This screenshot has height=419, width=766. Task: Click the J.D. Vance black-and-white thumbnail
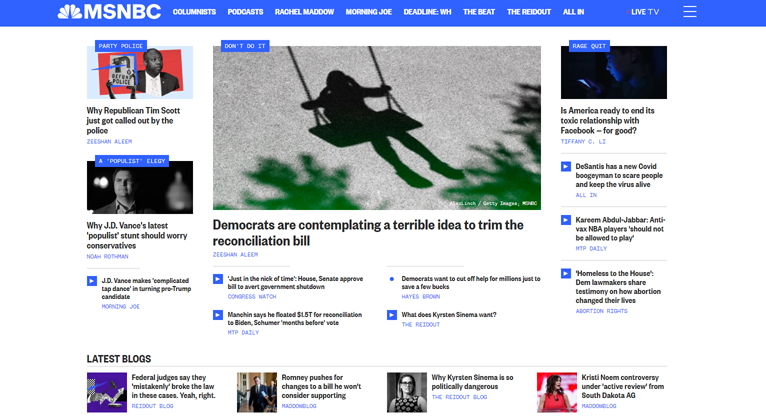click(x=140, y=188)
